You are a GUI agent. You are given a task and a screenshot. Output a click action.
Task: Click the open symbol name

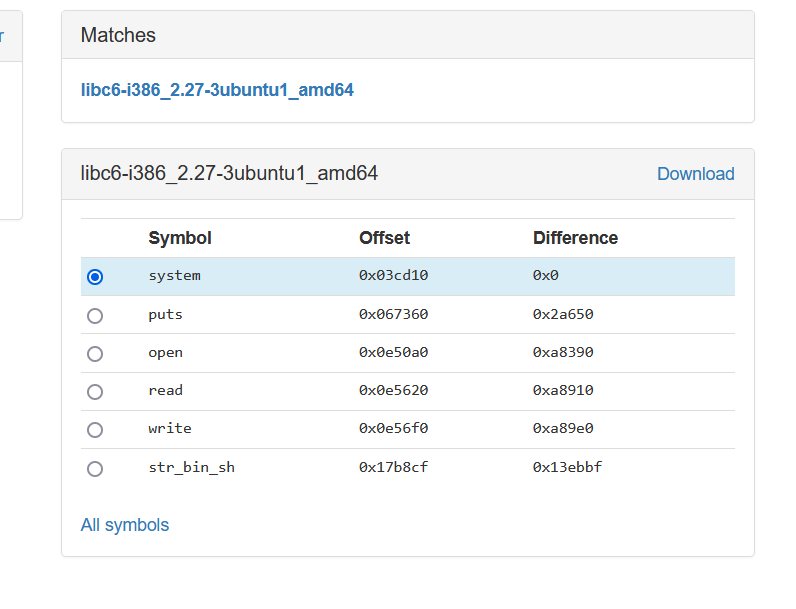(166, 352)
